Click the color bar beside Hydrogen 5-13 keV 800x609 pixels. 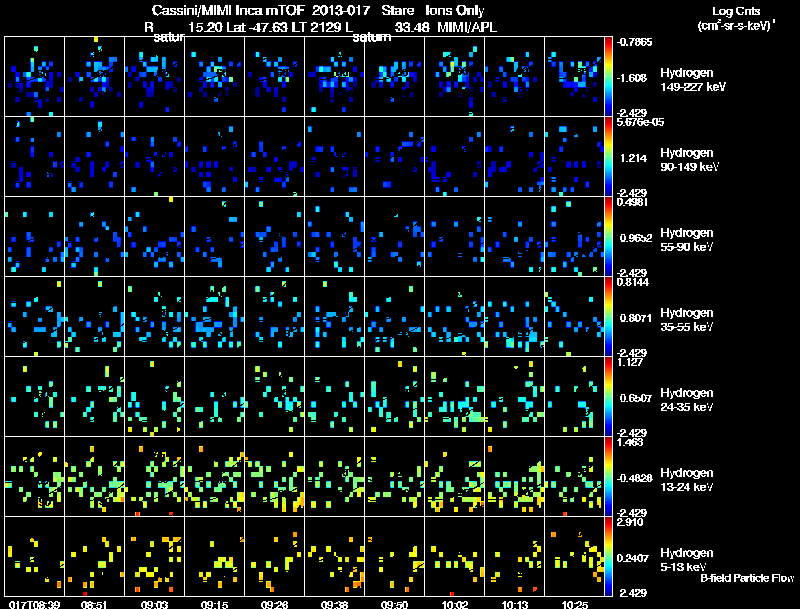tap(608, 556)
